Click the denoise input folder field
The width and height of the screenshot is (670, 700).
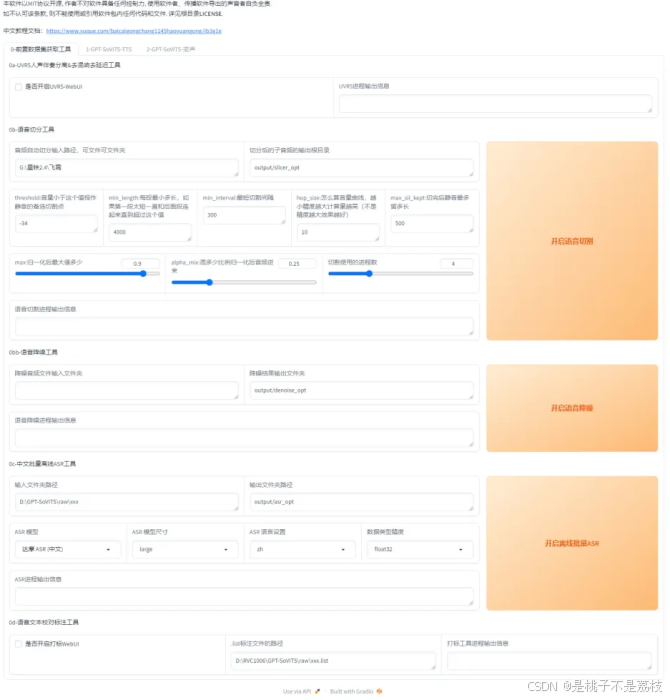127,390
